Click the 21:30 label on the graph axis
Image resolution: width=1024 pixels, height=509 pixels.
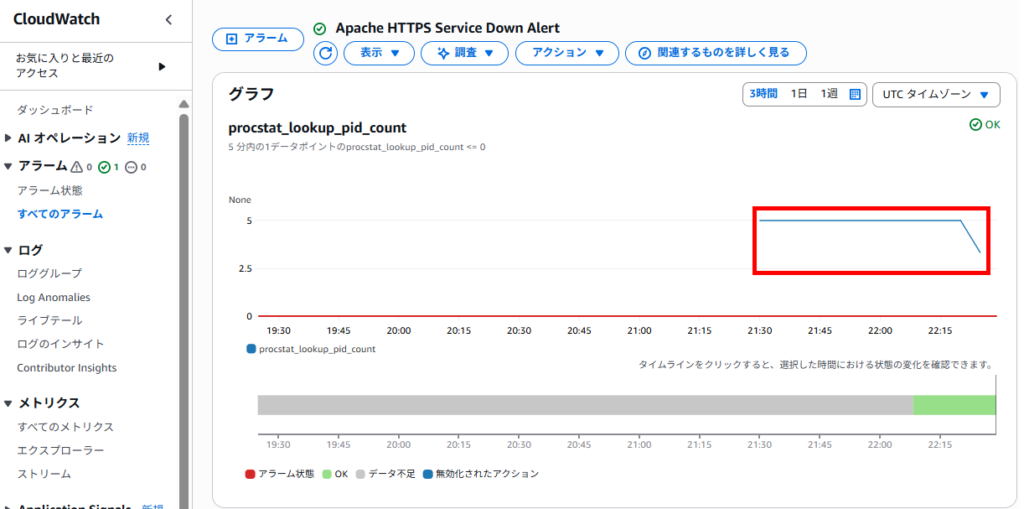[759, 331]
